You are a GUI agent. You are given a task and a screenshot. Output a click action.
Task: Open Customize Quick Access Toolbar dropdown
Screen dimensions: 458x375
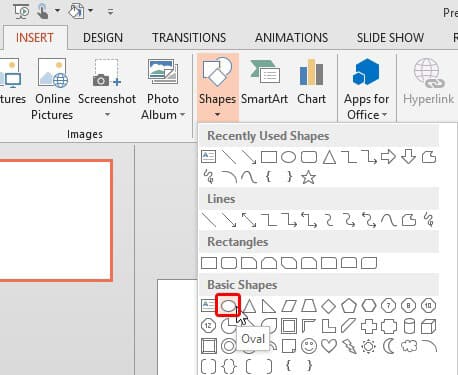pyautogui.click(x=110, y=12)
